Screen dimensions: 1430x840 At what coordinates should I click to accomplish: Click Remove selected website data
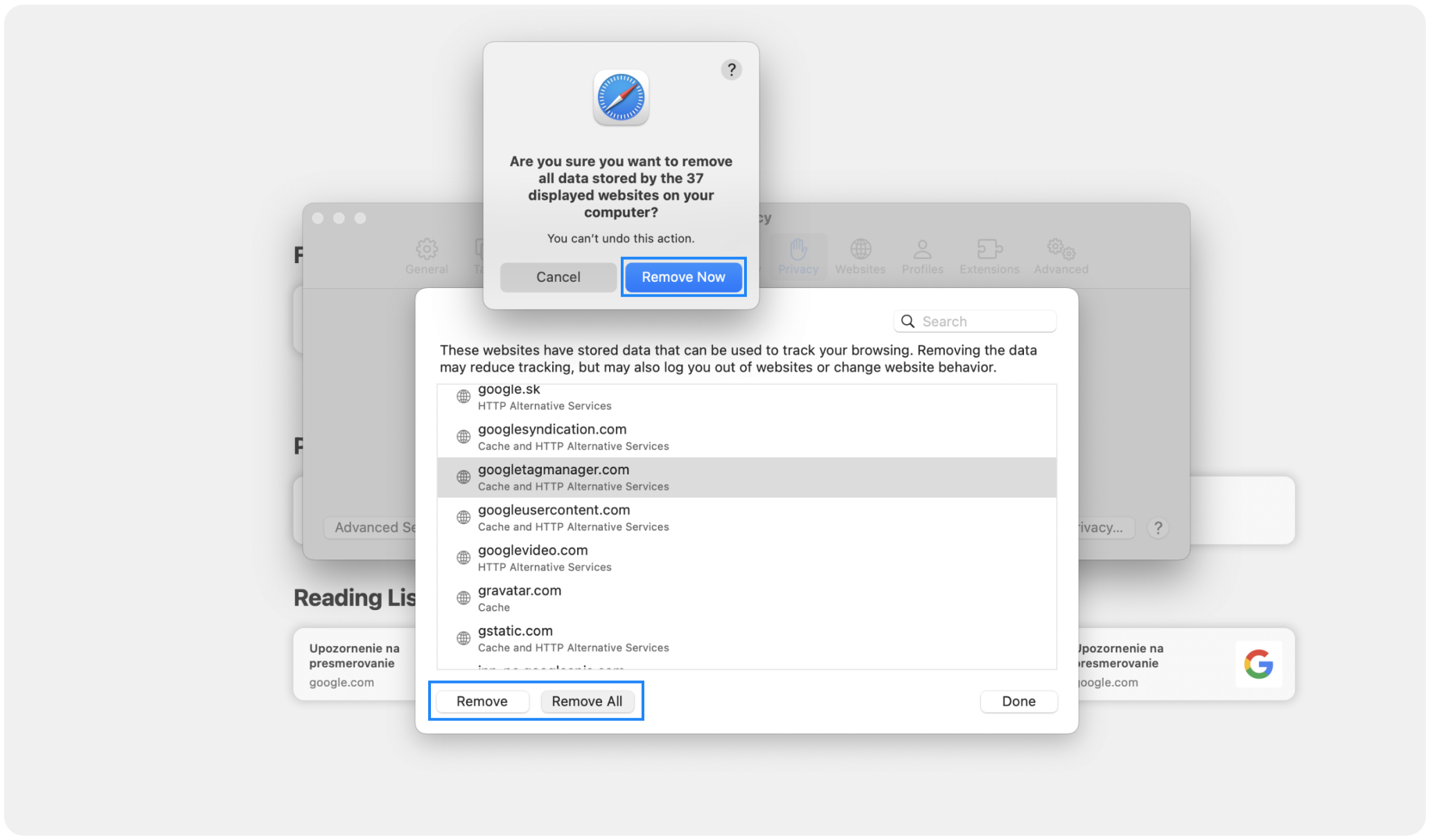coord(481,700)
